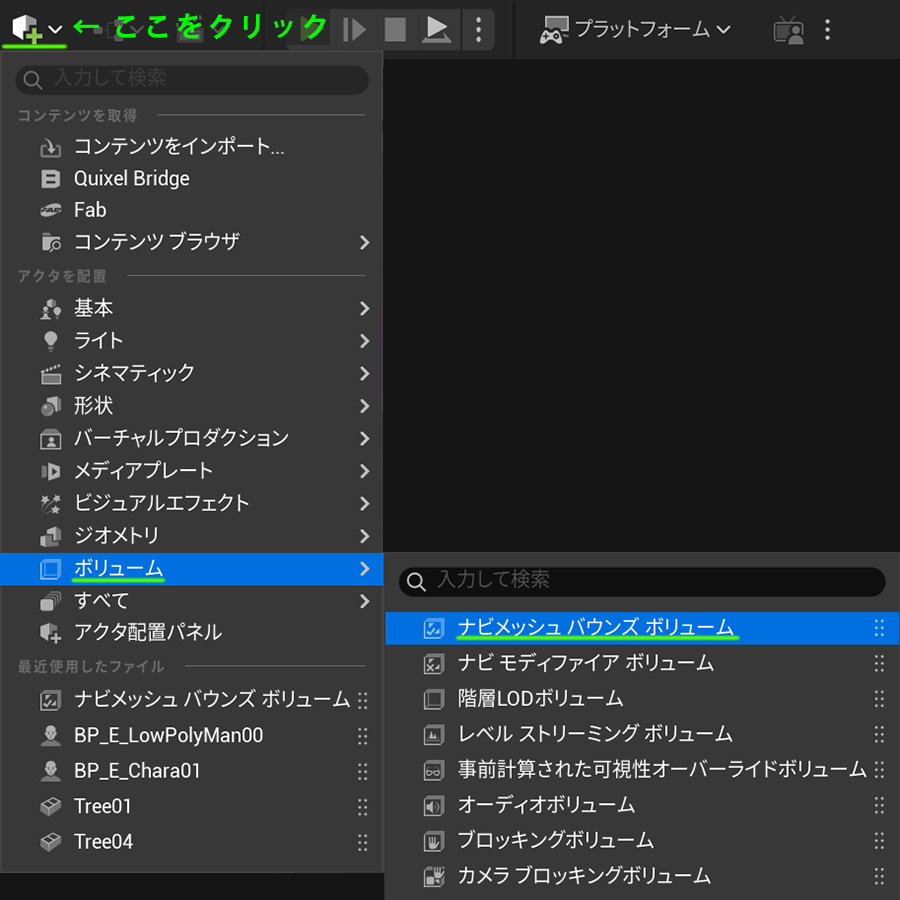Select ナビメッシュ バウンズ ボリューム in the submenu

pyautogui.click(x=595, y=628)
